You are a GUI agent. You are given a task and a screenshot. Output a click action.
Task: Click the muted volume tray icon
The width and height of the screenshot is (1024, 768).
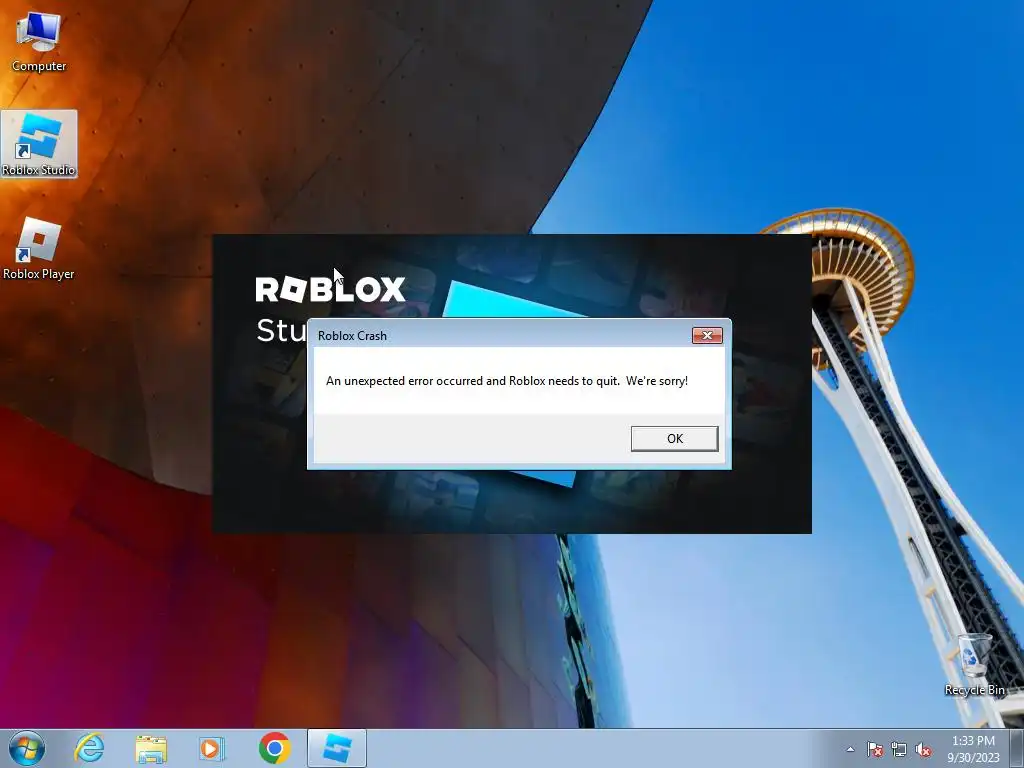(x=923, y=749)
